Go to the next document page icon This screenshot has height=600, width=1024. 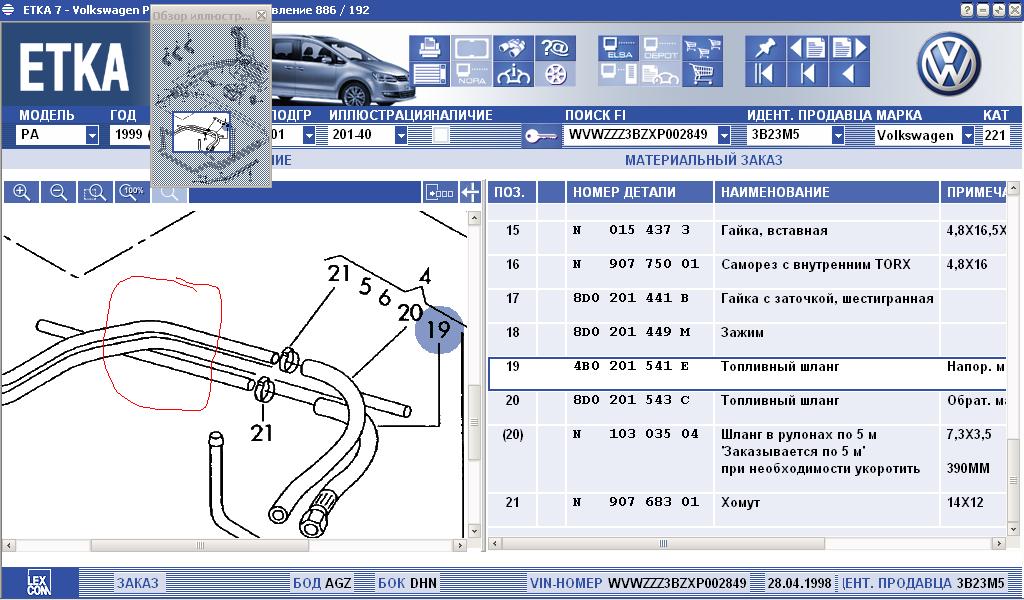coord(849,48)
